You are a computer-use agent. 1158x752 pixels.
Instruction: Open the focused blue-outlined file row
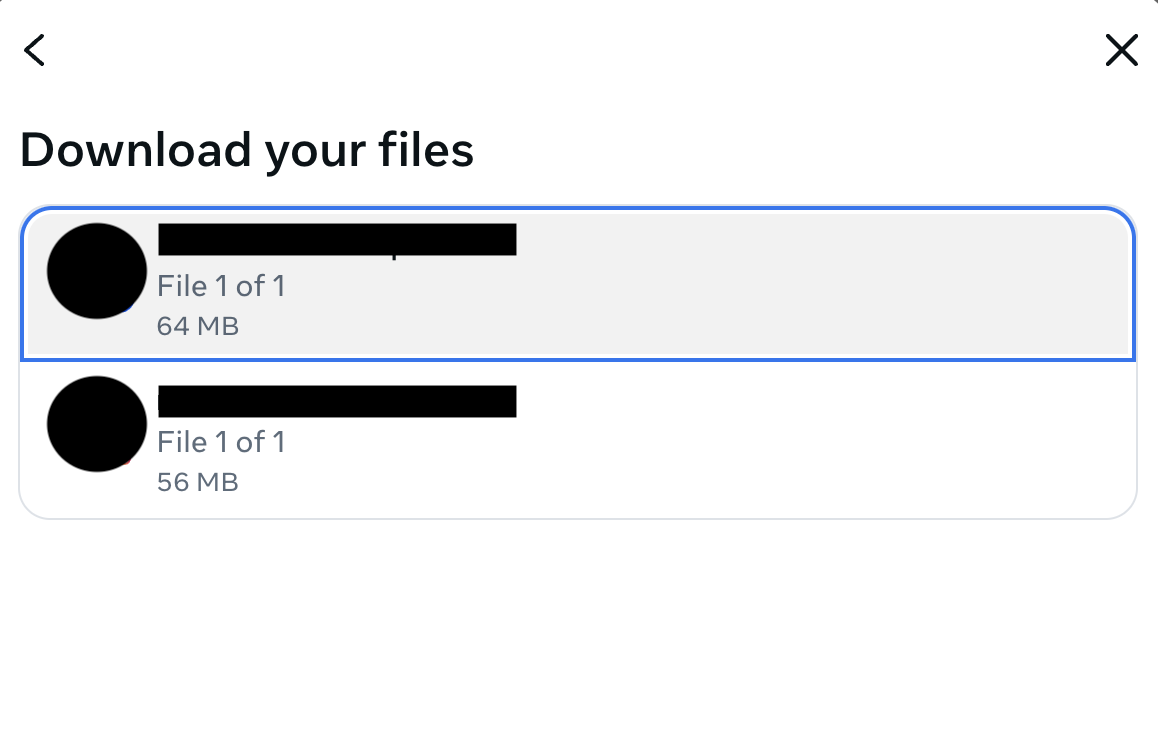tap(640, 283)
